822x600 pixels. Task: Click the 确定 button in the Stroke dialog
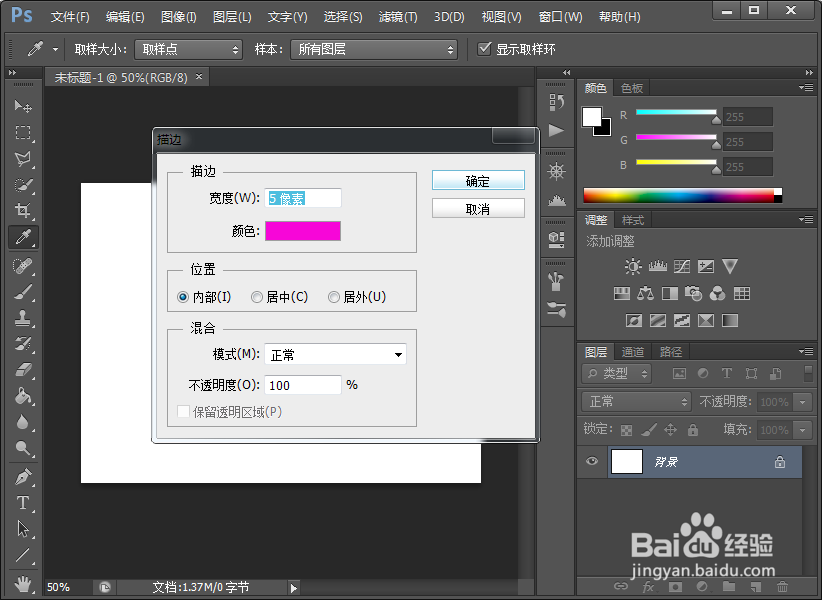coord(478,180)
